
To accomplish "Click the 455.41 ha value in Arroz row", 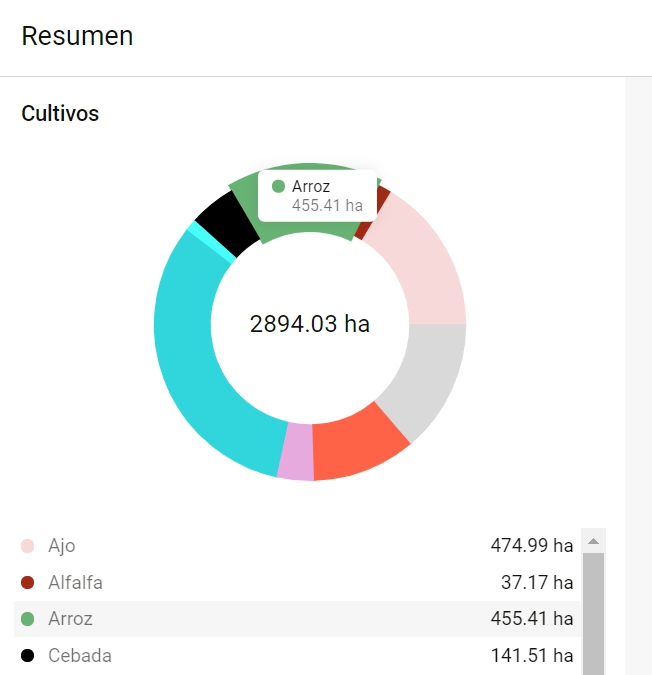I will 531,619.
